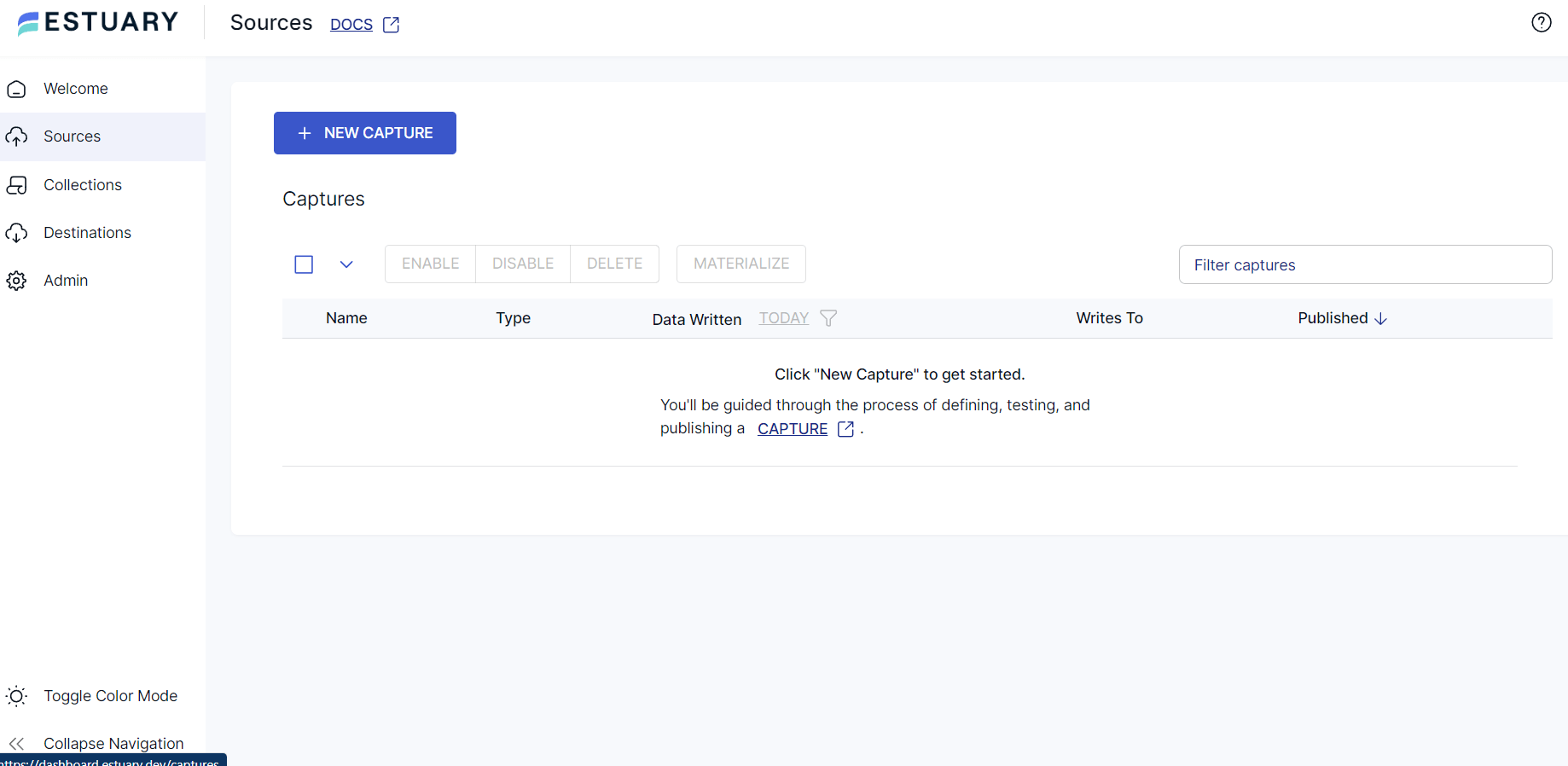Open the DOCS link
This screenshot has height=766, width=1568.
[351, 25]
